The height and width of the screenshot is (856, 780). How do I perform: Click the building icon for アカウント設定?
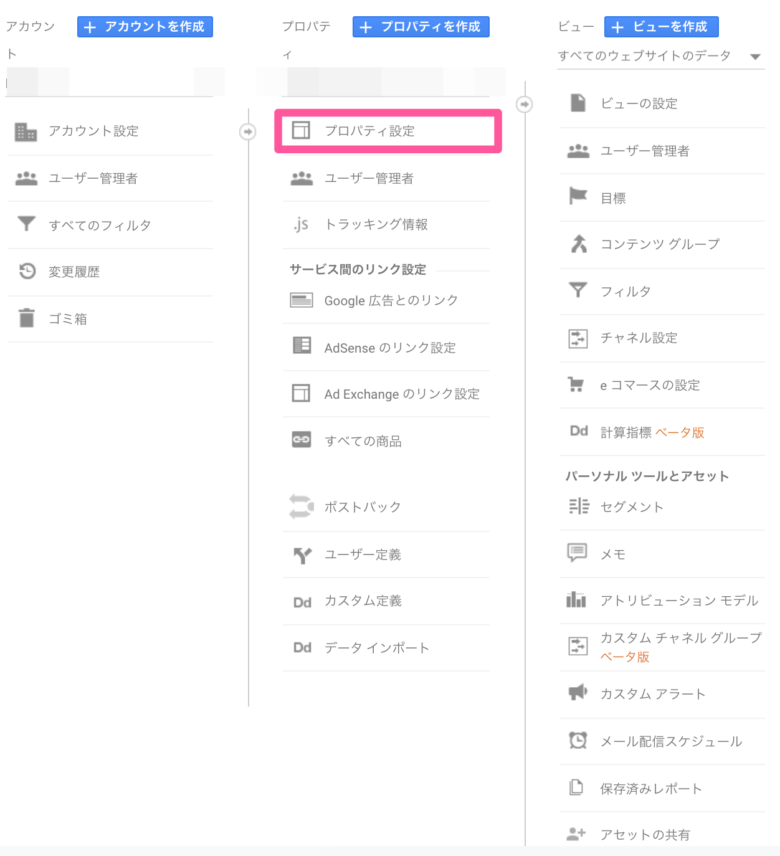tap(26, 132)
